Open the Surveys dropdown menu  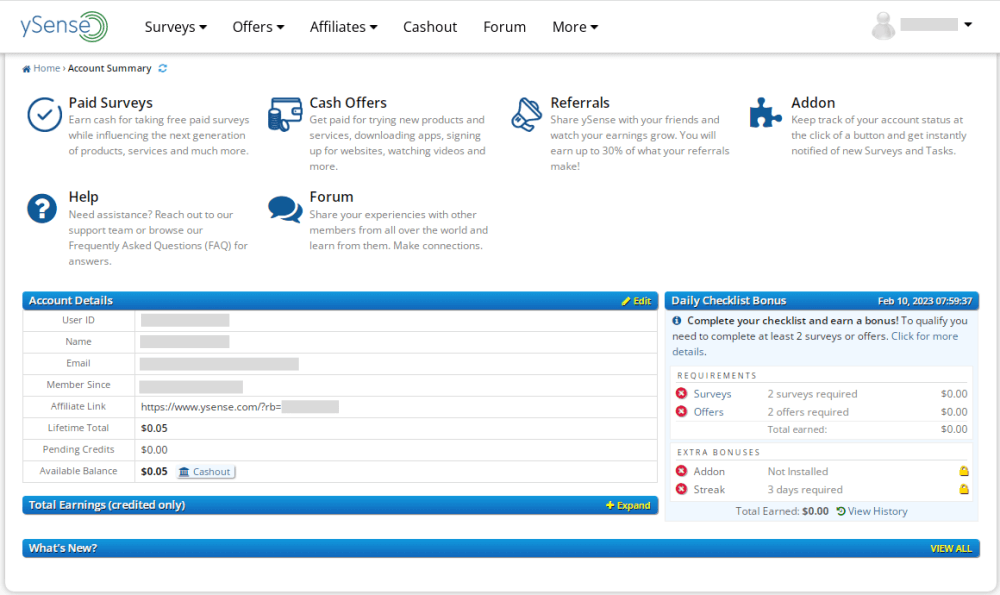175,27
